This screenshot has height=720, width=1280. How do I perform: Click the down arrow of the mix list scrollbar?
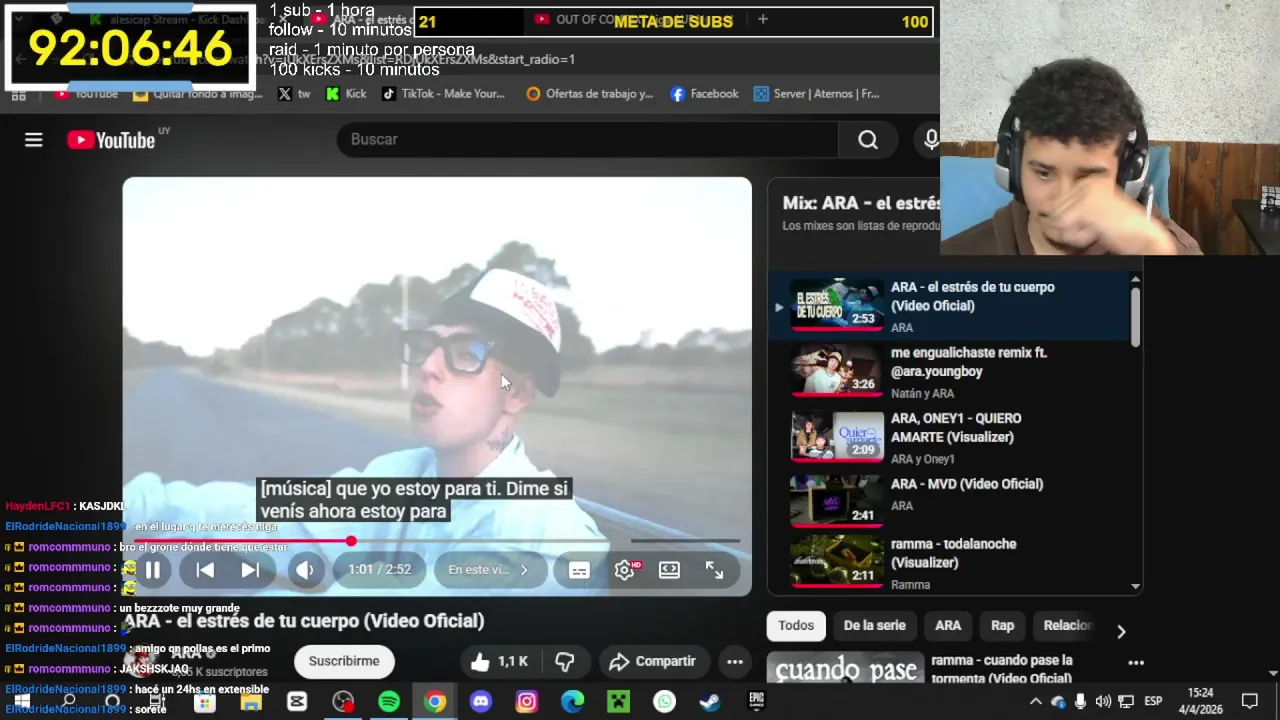1135,587
